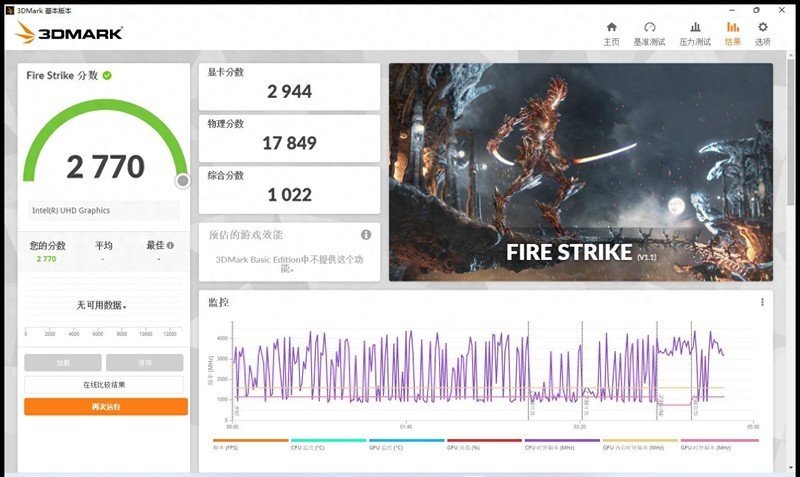Image resolution: width=800 pixels, height=477 pixels.
Task: Click the Fire Strike banner image
Action: pos(580,172)
